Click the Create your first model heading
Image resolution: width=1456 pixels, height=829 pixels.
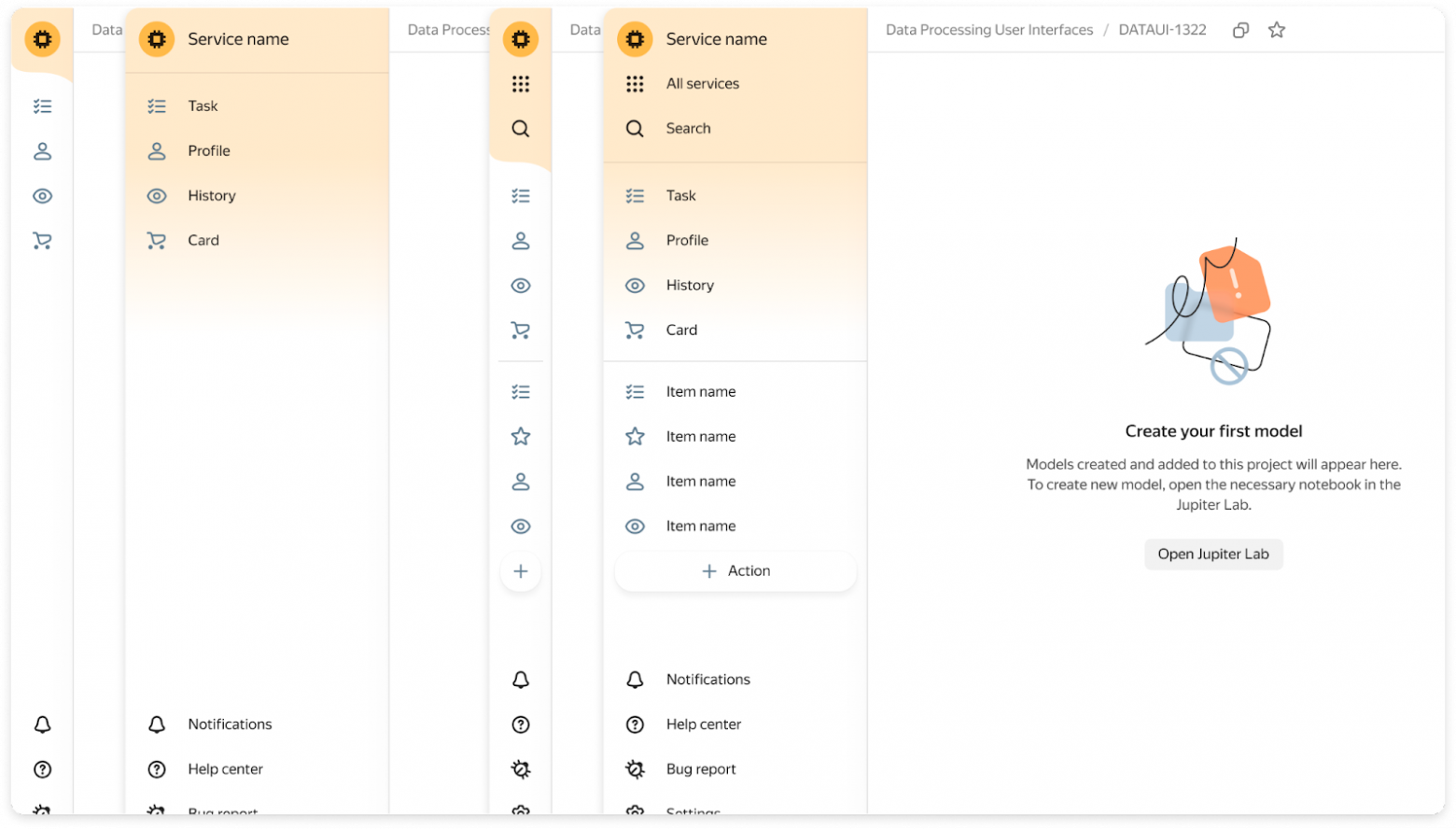pyautogui.click(x=1213, y=431)
